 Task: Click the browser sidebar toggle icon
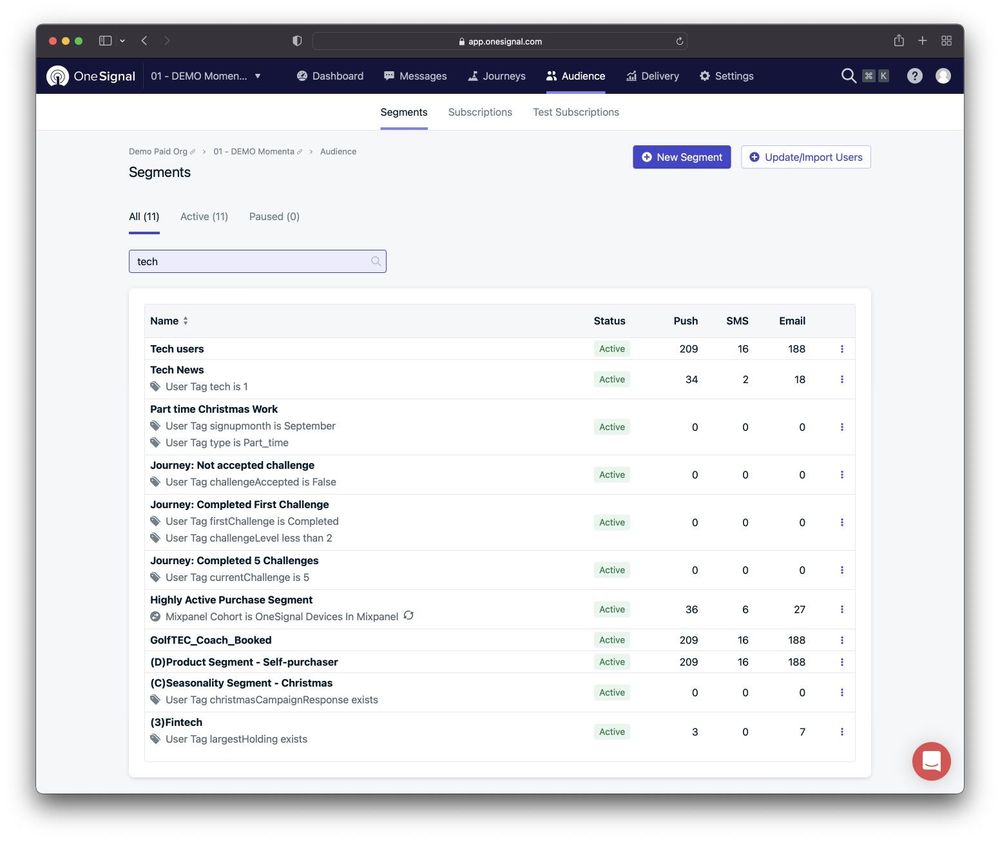point(105,40)
